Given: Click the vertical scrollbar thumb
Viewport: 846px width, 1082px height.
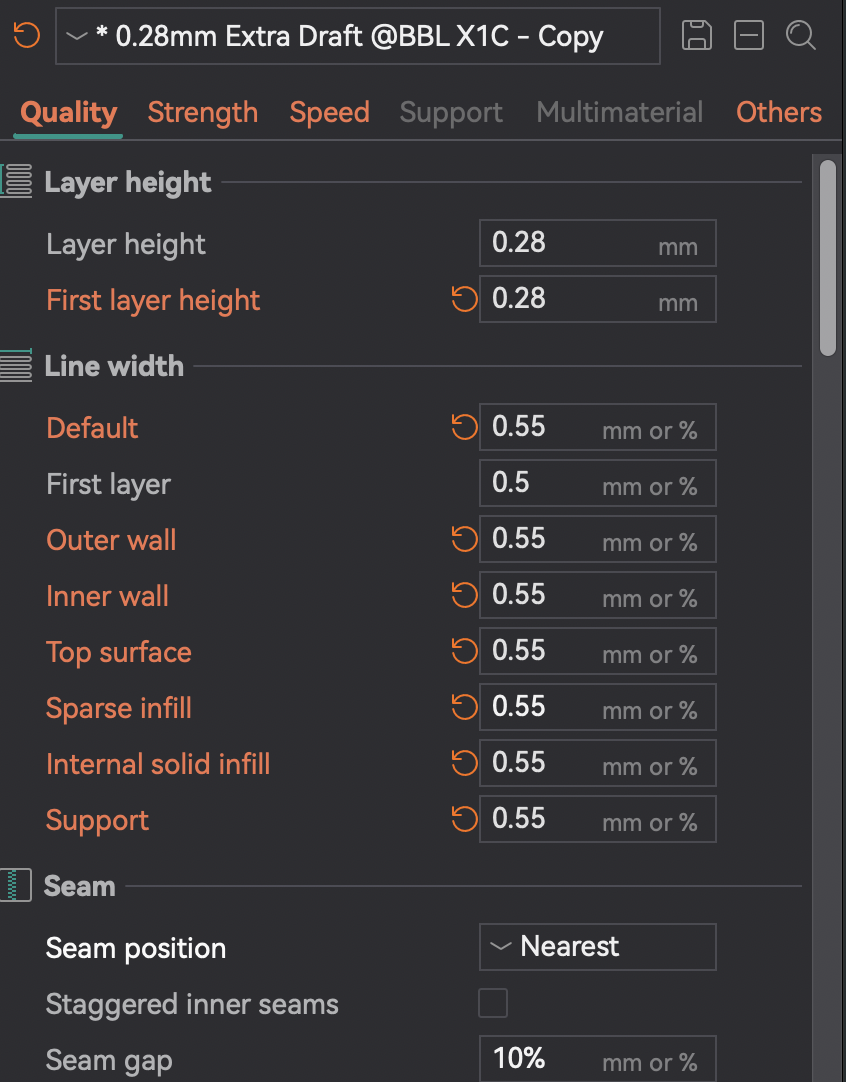Looking at the screenshot, I should pyautogui.click(x=827, y=257).
